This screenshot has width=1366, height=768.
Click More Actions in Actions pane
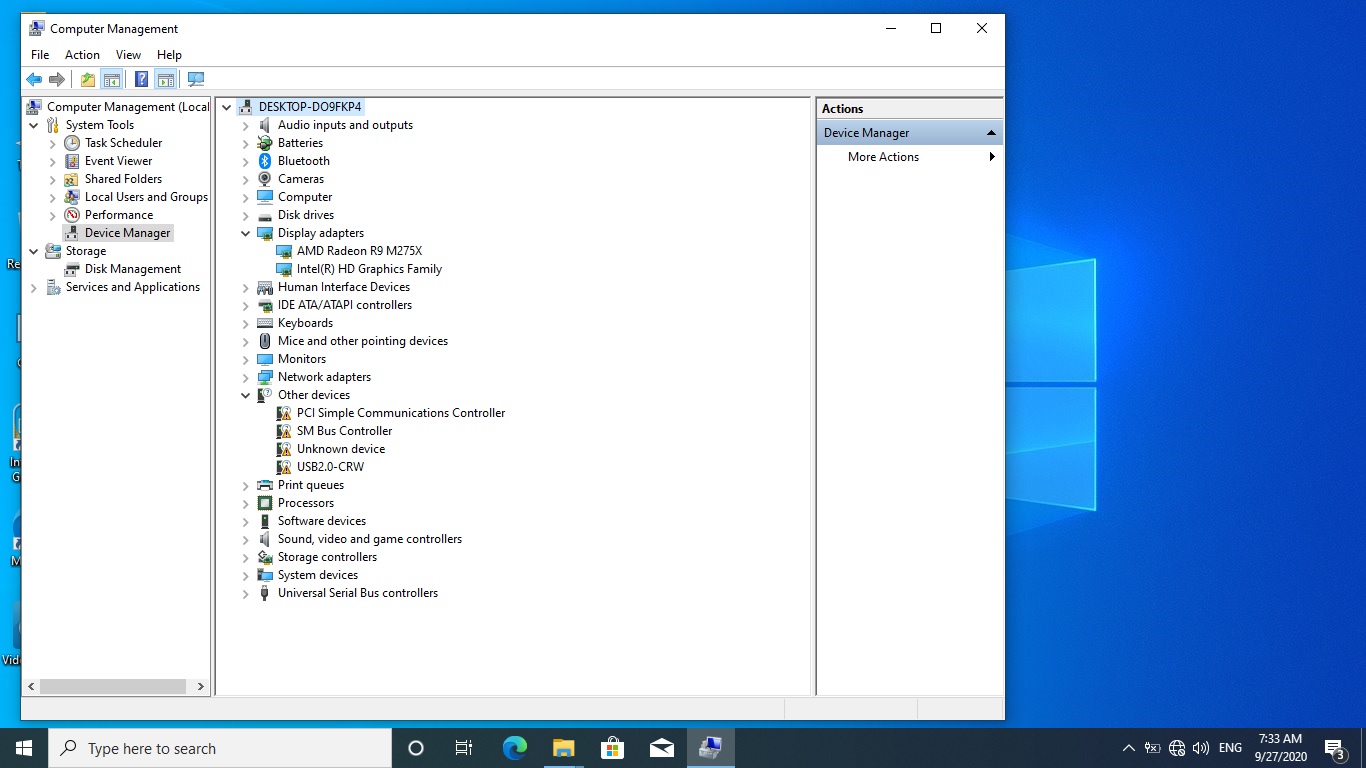(883, 157)
